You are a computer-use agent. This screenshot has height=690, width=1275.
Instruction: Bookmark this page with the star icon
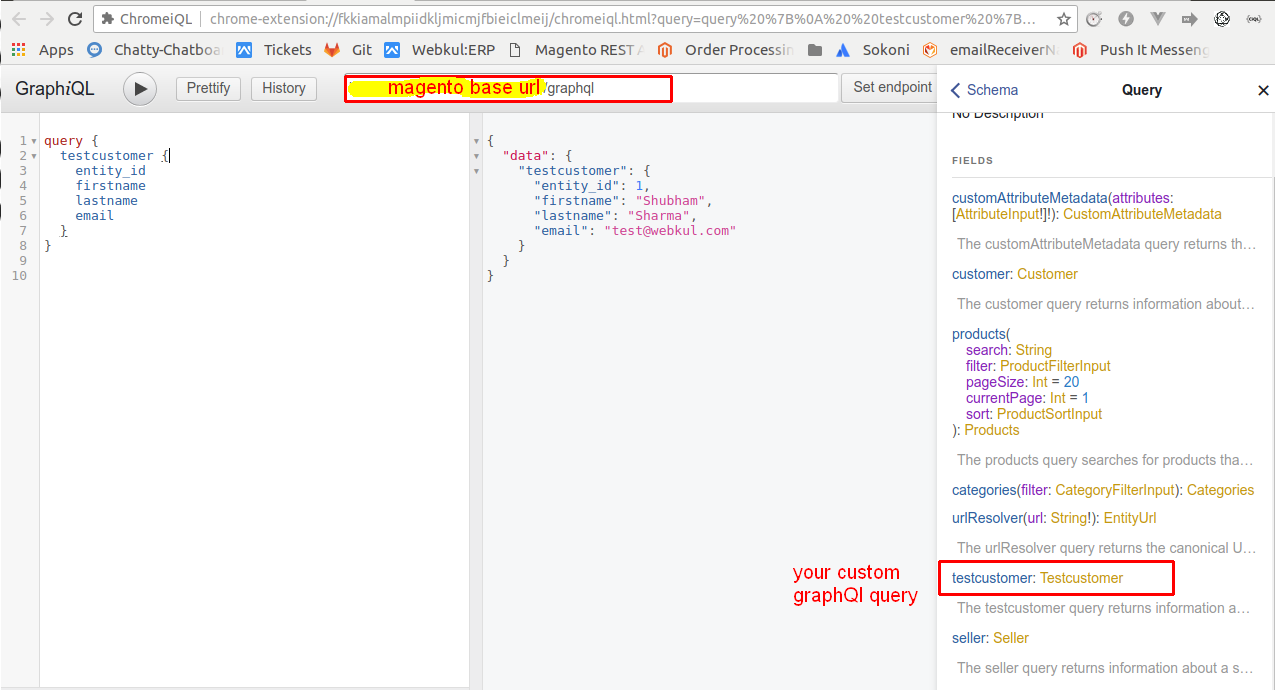tap(1064, 19)
